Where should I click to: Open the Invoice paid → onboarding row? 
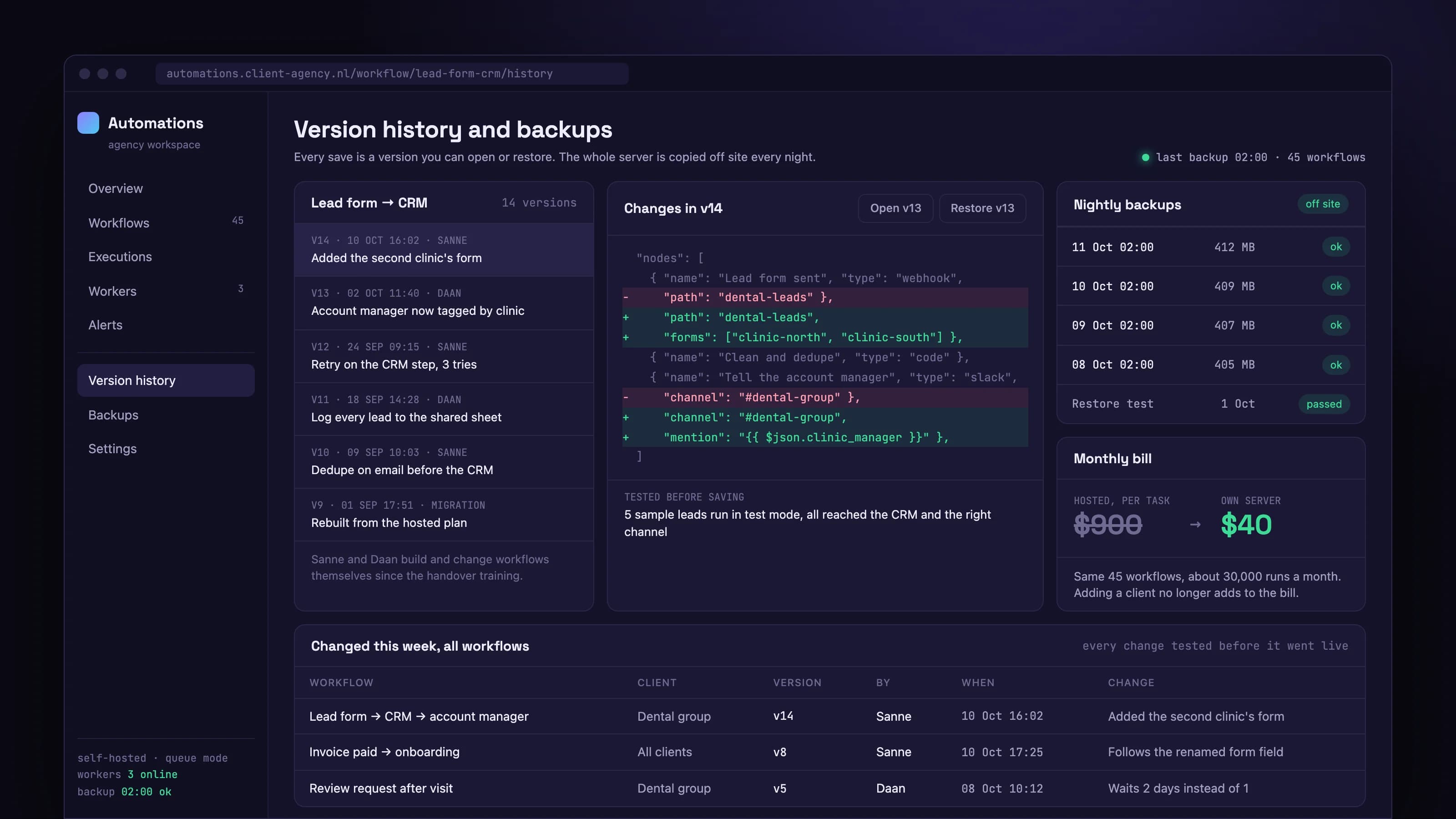click(830, 752)
